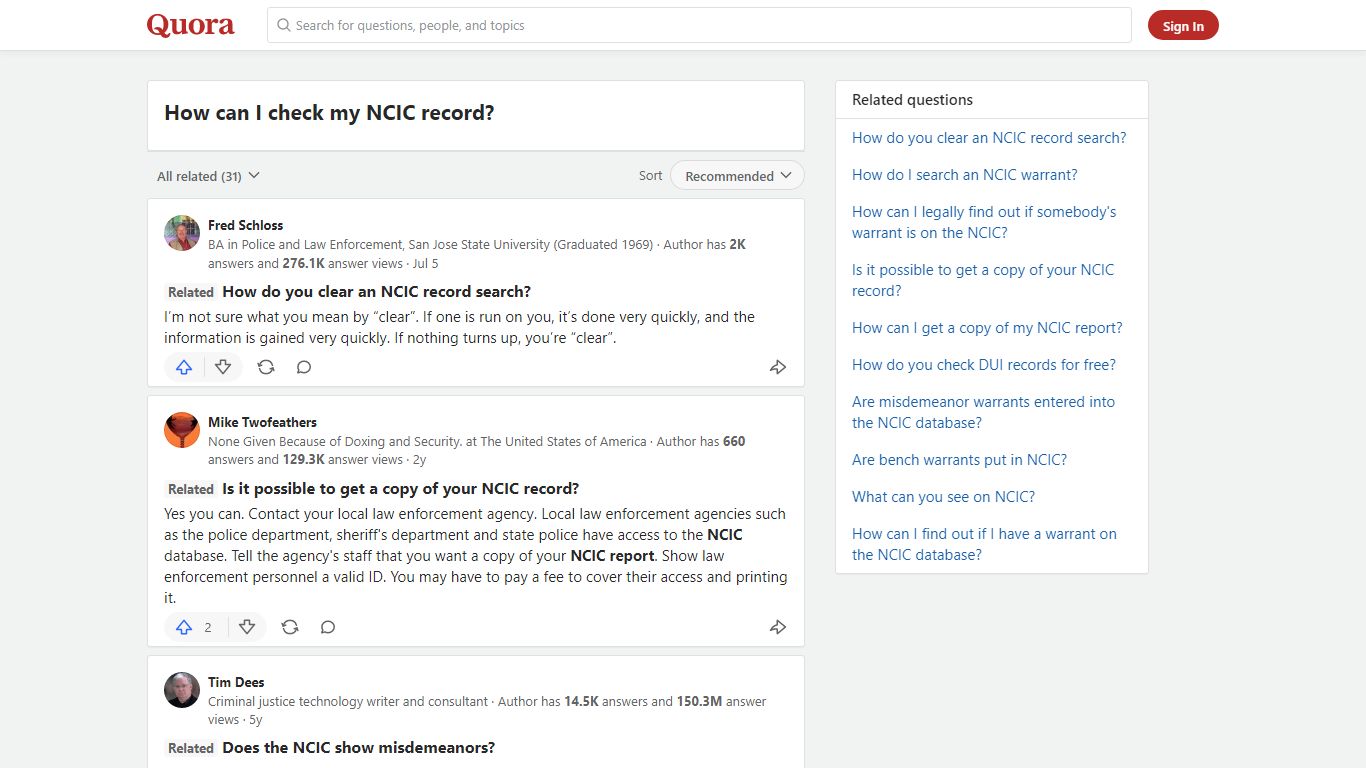
Task: Click the 'How can I check my NCIC record?' heading
Action: pyautogui.click(x=329, y=113)
